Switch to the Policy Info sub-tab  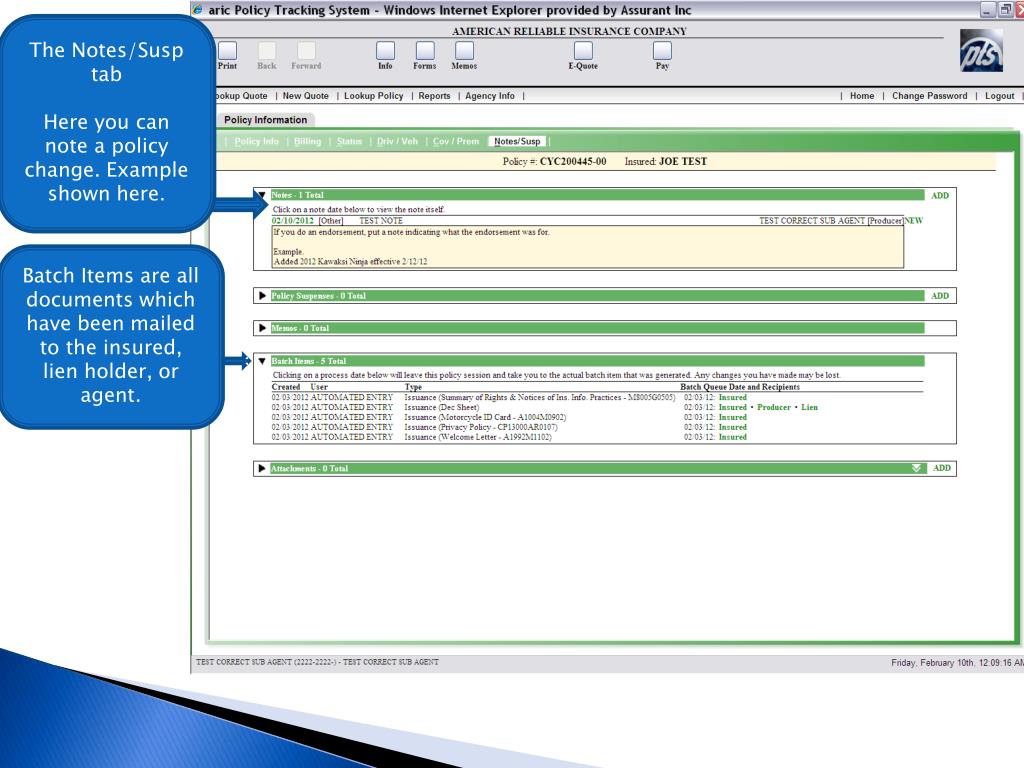coord(257,142)
